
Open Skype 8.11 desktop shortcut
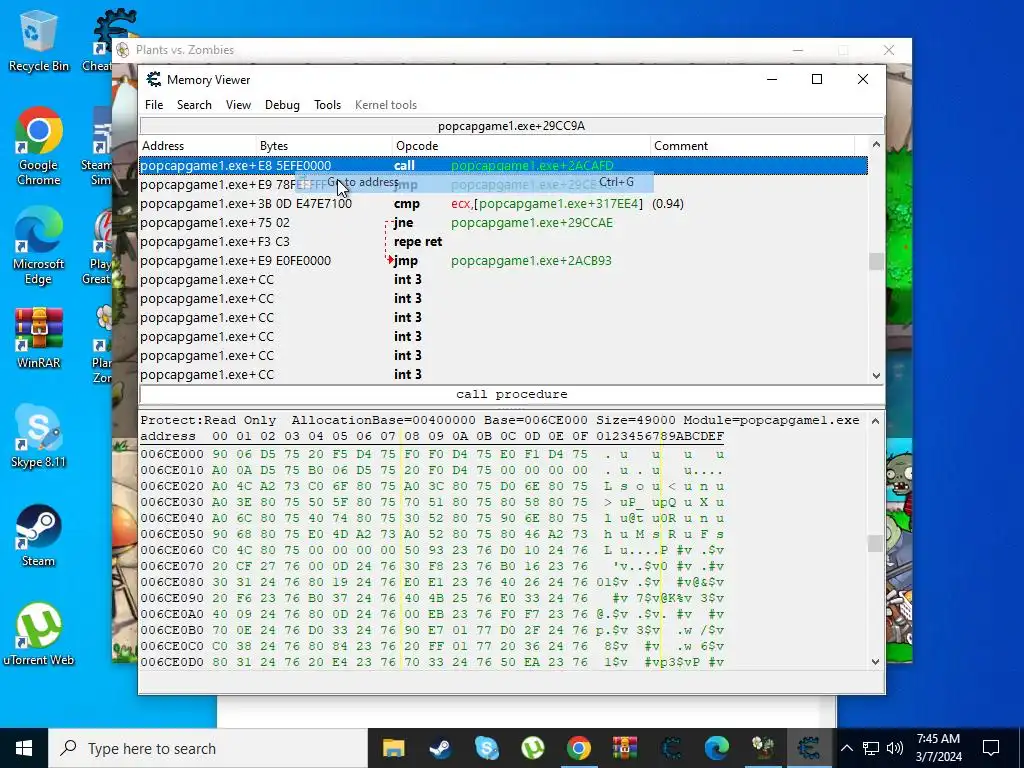coord(38,436)
